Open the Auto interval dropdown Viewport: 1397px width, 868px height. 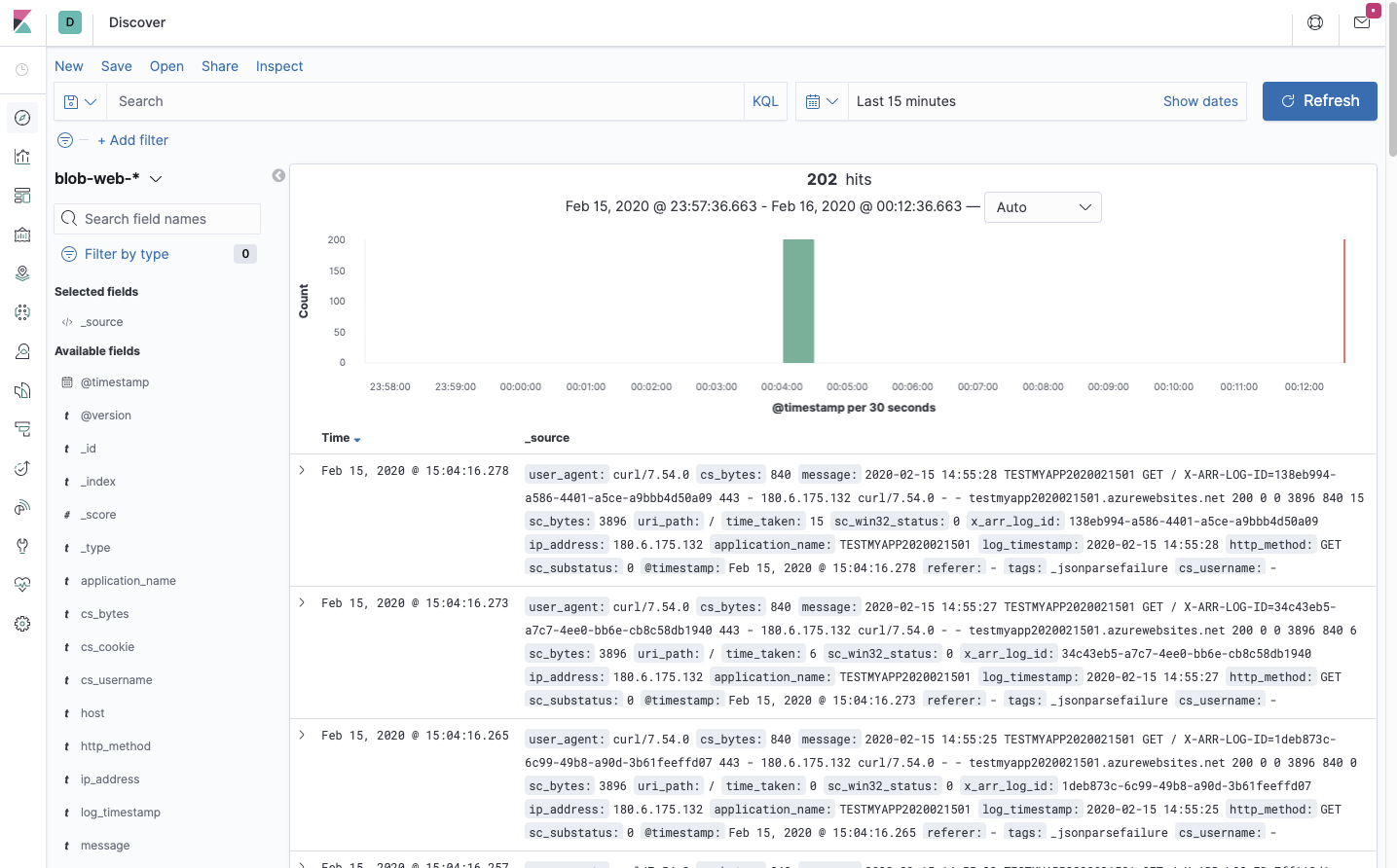1043,207
